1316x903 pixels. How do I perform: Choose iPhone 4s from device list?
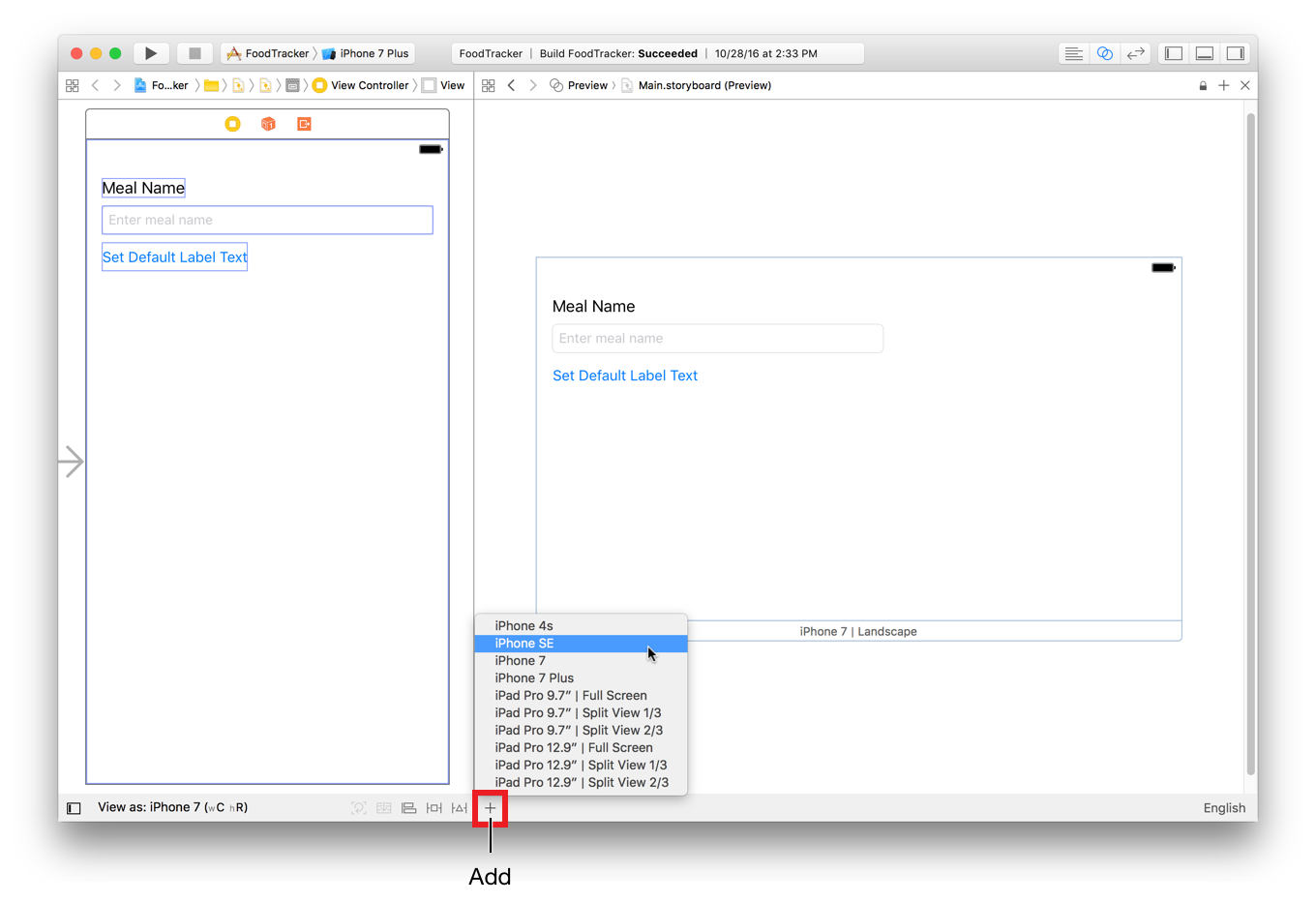581,625
